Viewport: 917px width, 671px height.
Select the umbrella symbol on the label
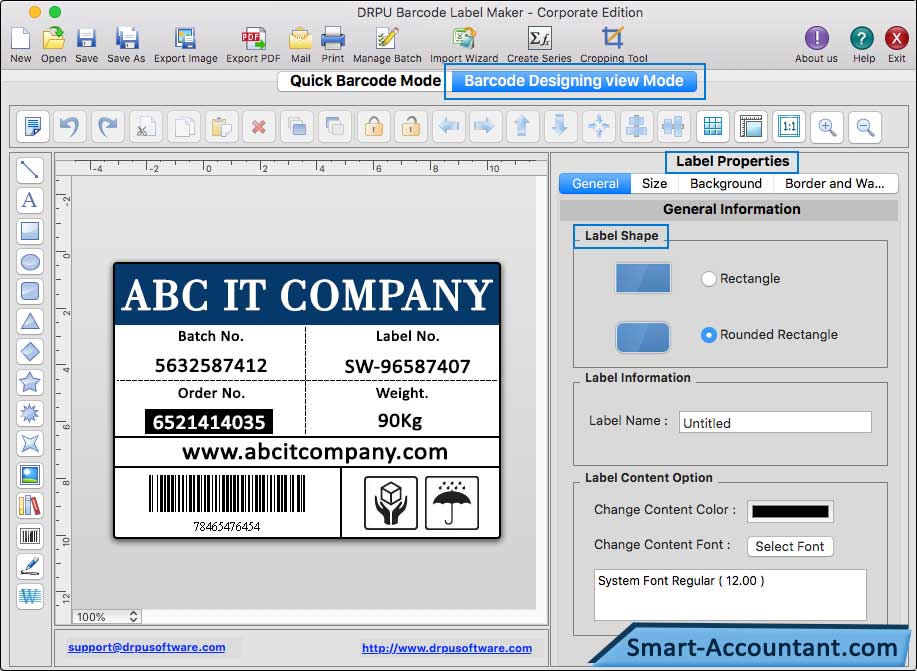451,503
